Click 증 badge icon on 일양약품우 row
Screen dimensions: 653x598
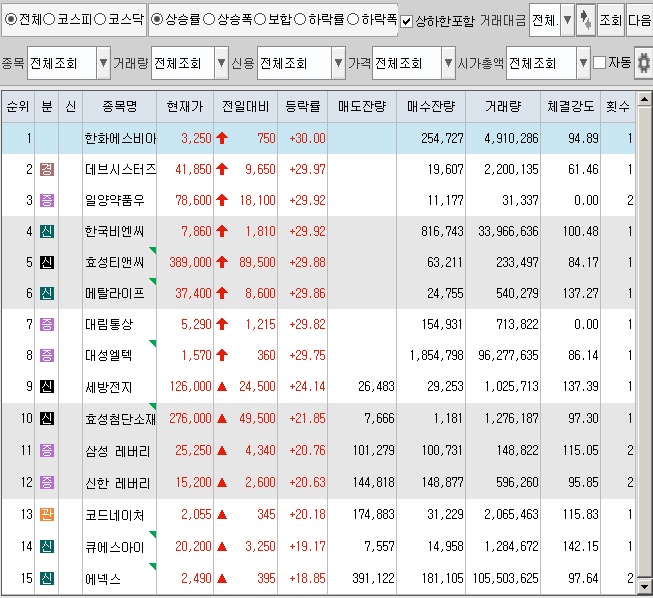[x=47, y=200]
